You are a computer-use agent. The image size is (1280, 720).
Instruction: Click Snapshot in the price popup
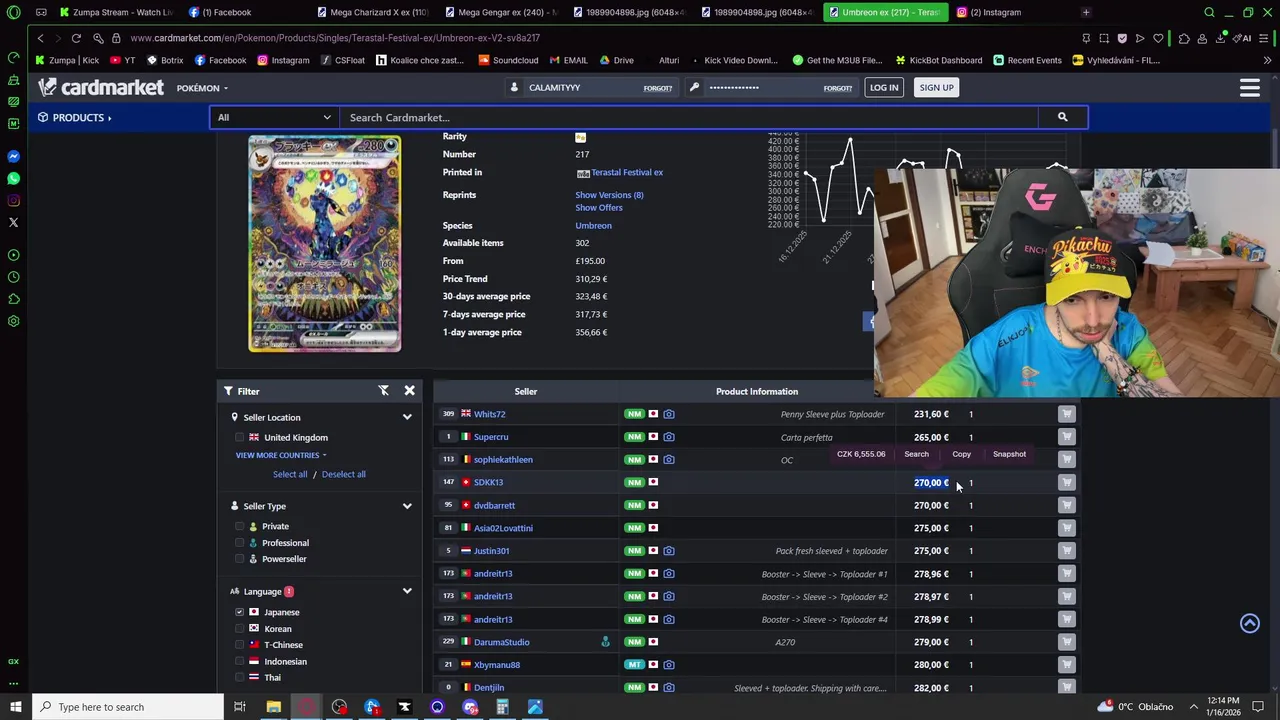click(x=1009, y=454)
